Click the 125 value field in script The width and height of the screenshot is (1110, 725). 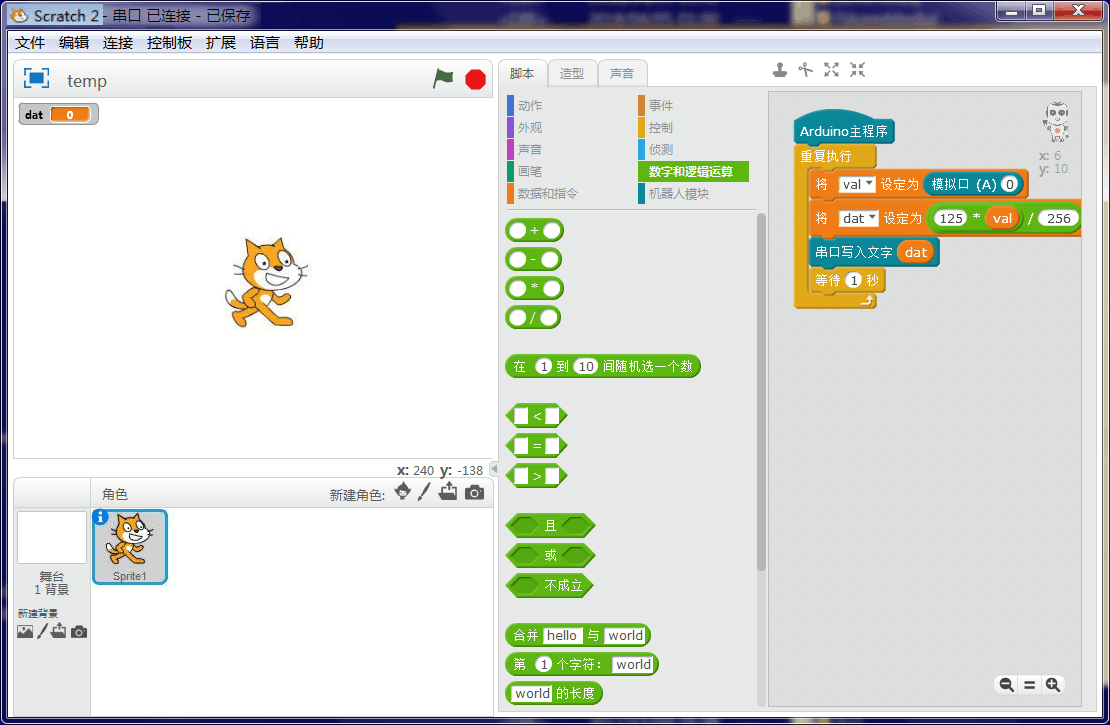[951, 218]
